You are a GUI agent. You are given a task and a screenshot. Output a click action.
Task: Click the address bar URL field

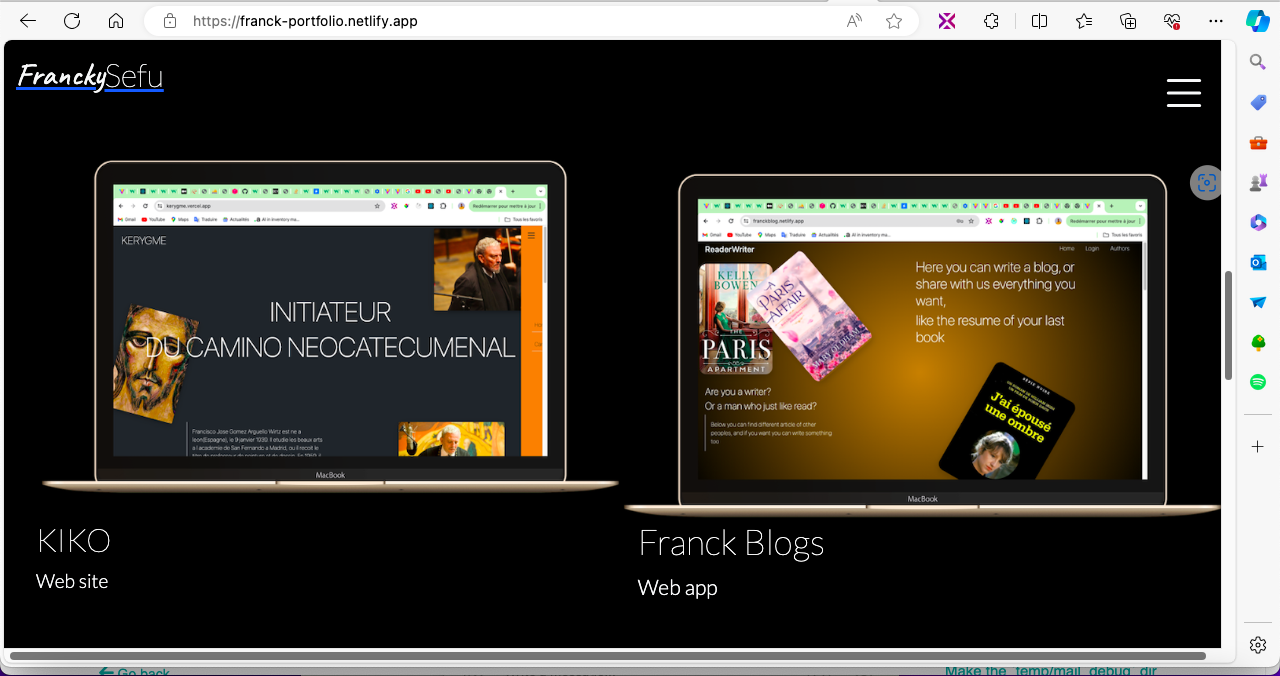pyautogui.click(x=500, y=21)
